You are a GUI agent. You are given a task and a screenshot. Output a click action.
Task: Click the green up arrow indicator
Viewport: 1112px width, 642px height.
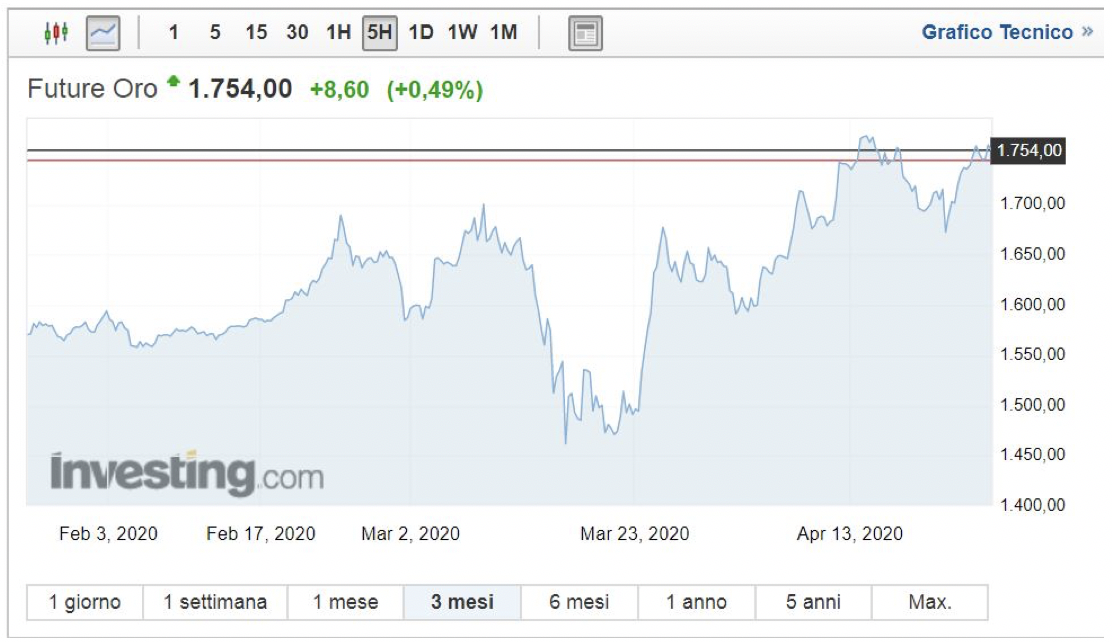click(174, 83)
